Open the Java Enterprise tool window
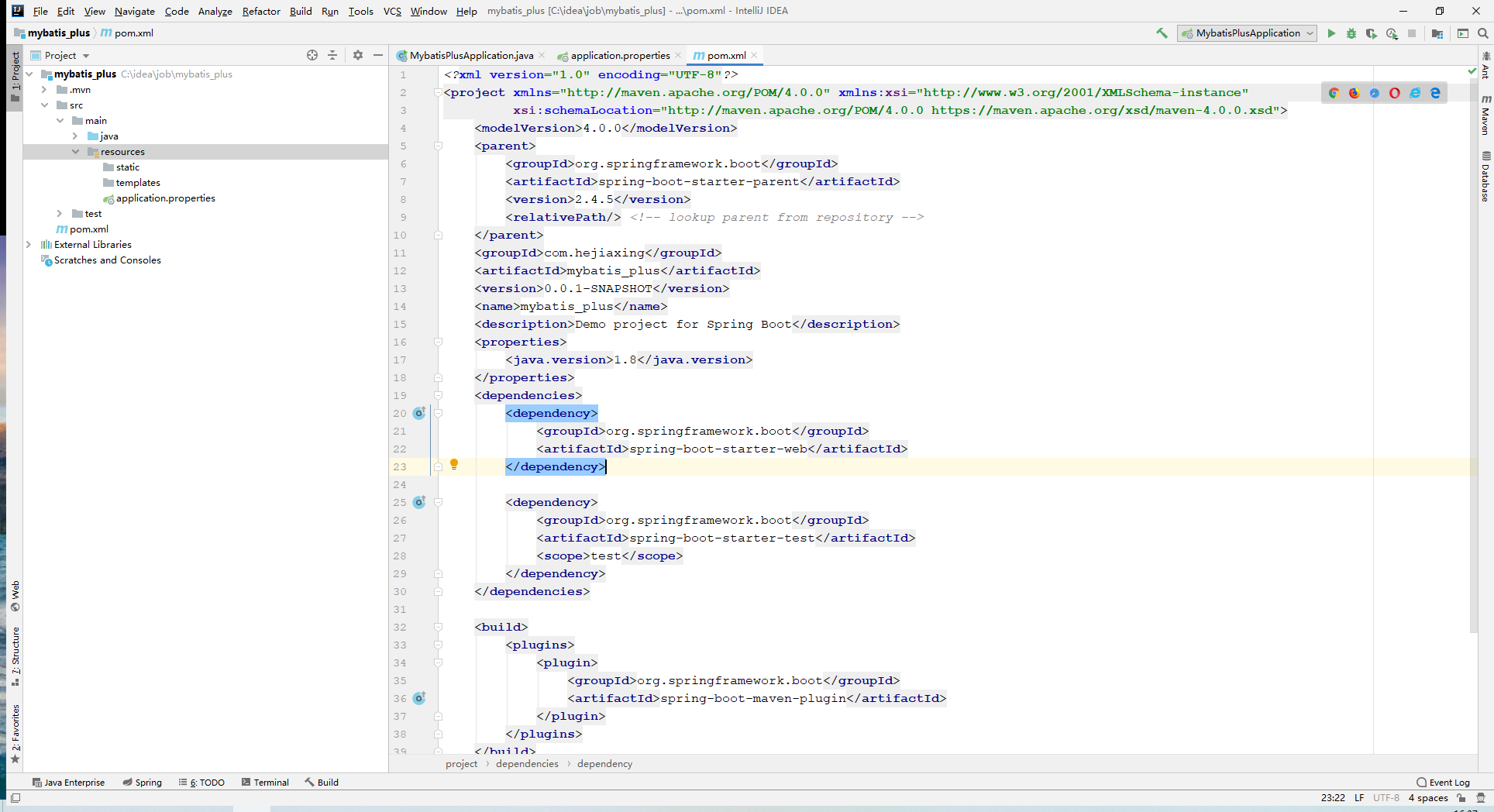Screen dimensions: 1494x812 tap(68, 783)
